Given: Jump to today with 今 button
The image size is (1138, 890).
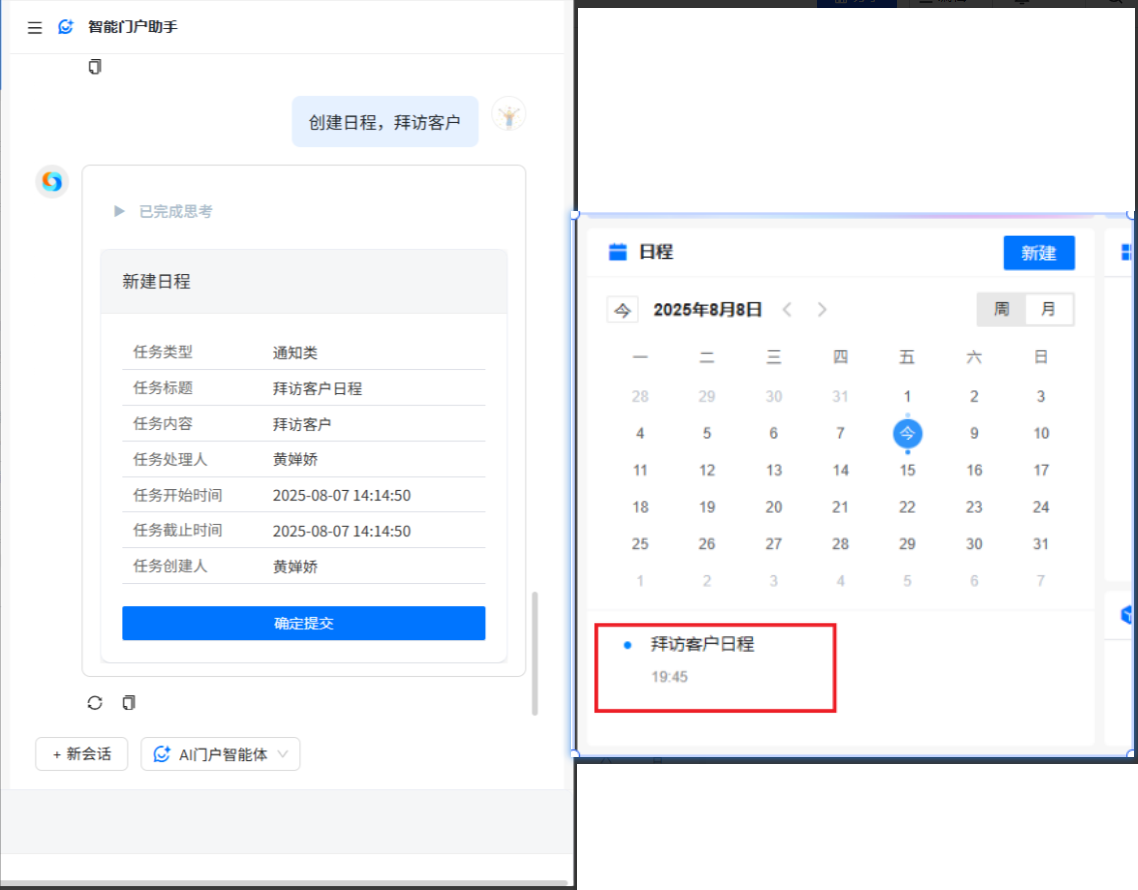Looking at the screenshot, I should [x=622, y=310].
